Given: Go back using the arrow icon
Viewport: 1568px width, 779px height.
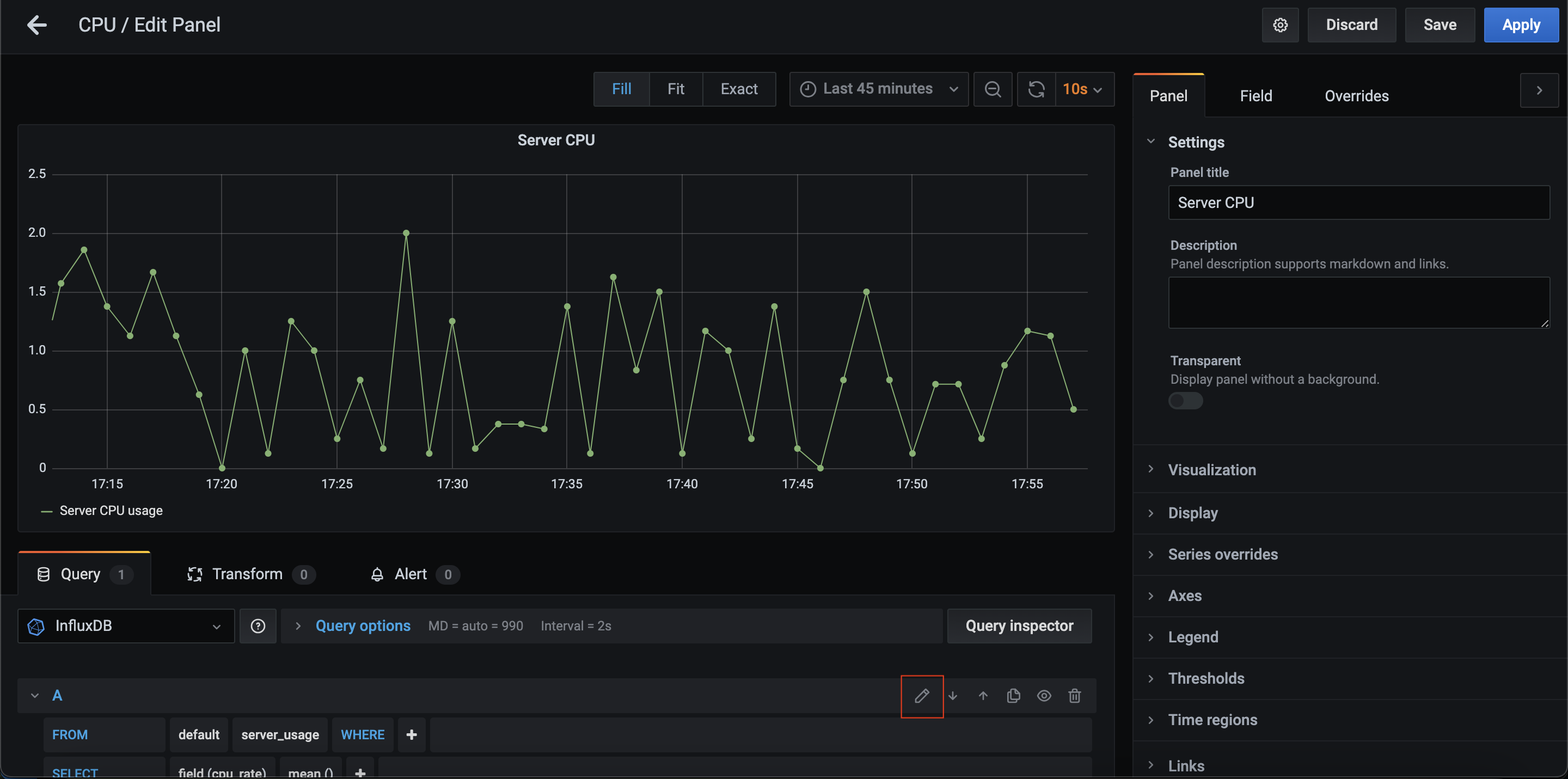Looking at the screenshot, I should point(37,25).
